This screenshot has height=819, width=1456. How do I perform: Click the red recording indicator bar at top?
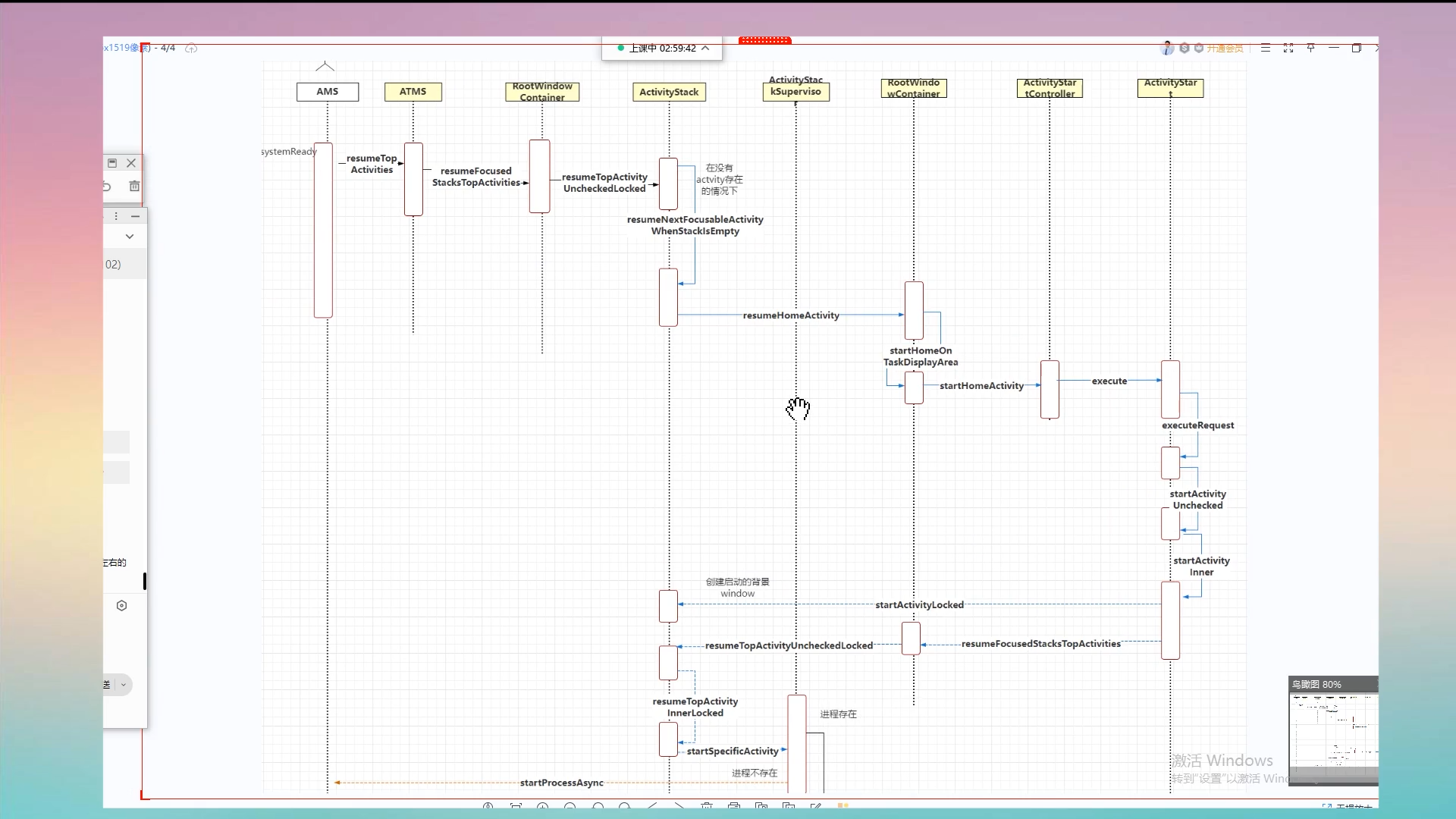764,40
